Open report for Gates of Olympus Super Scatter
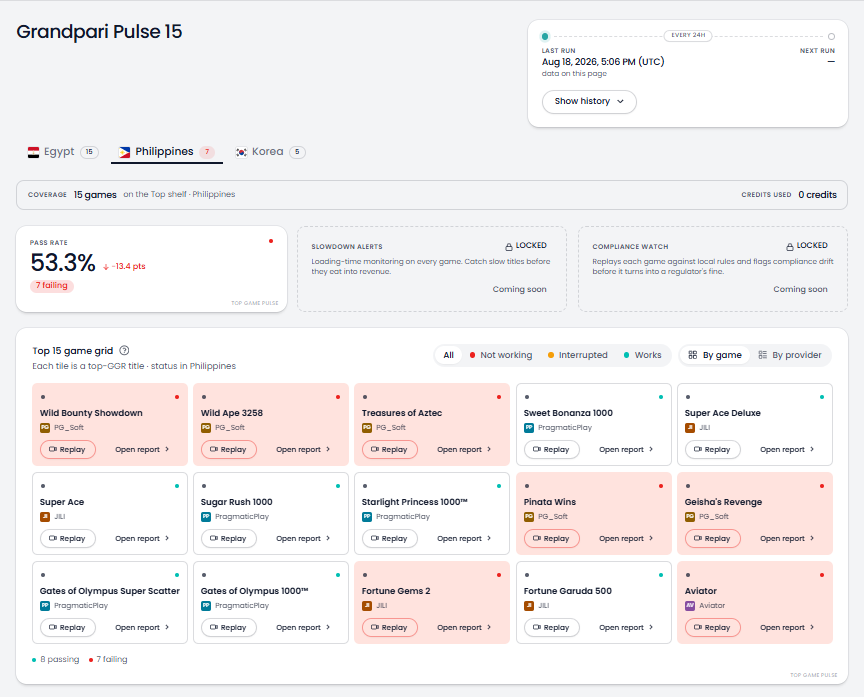The image size is (864, 697). 142,628
